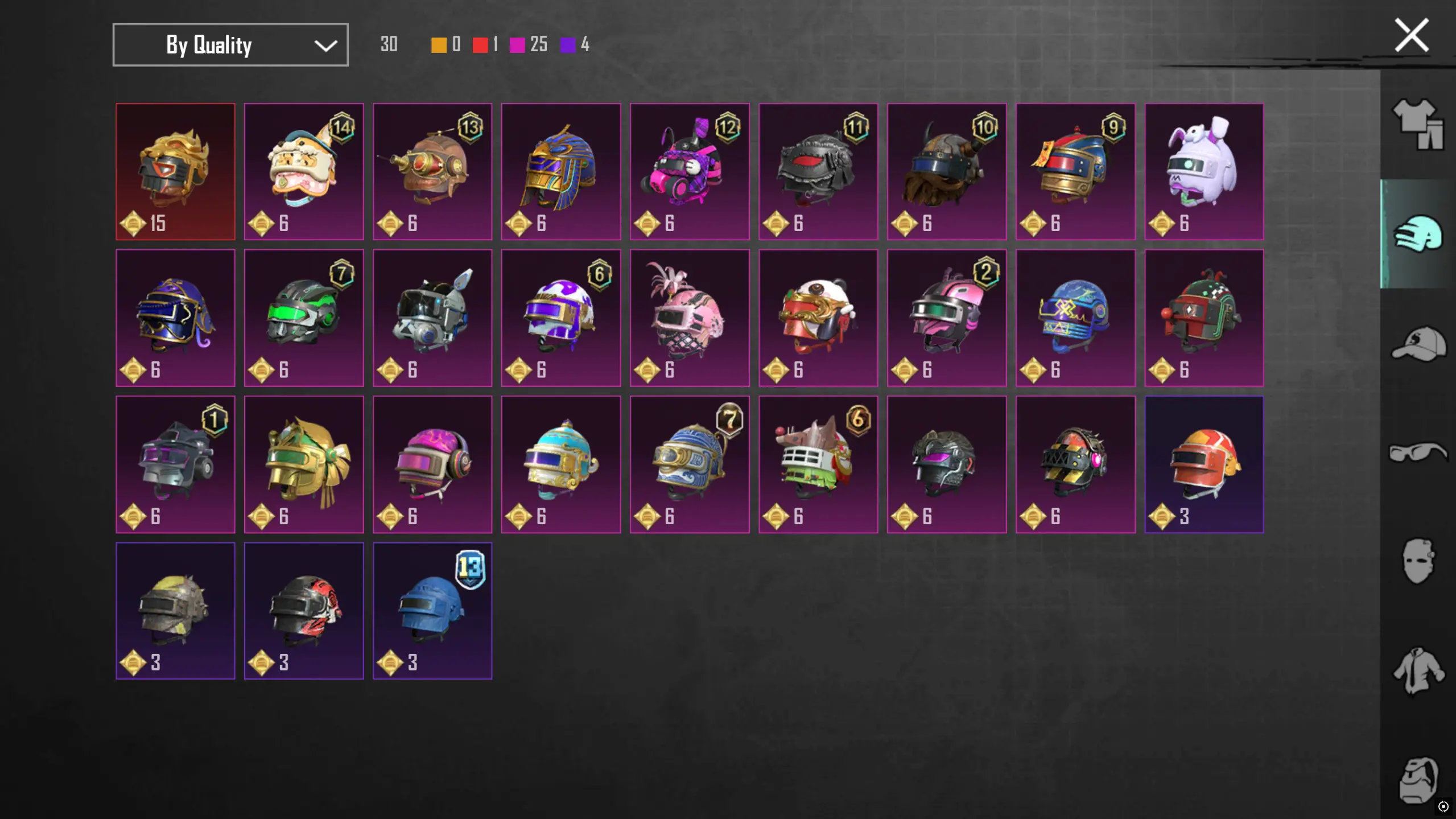Click the pink quality count indicator 25
1456x819 pixels.
(x=529, y=44)
